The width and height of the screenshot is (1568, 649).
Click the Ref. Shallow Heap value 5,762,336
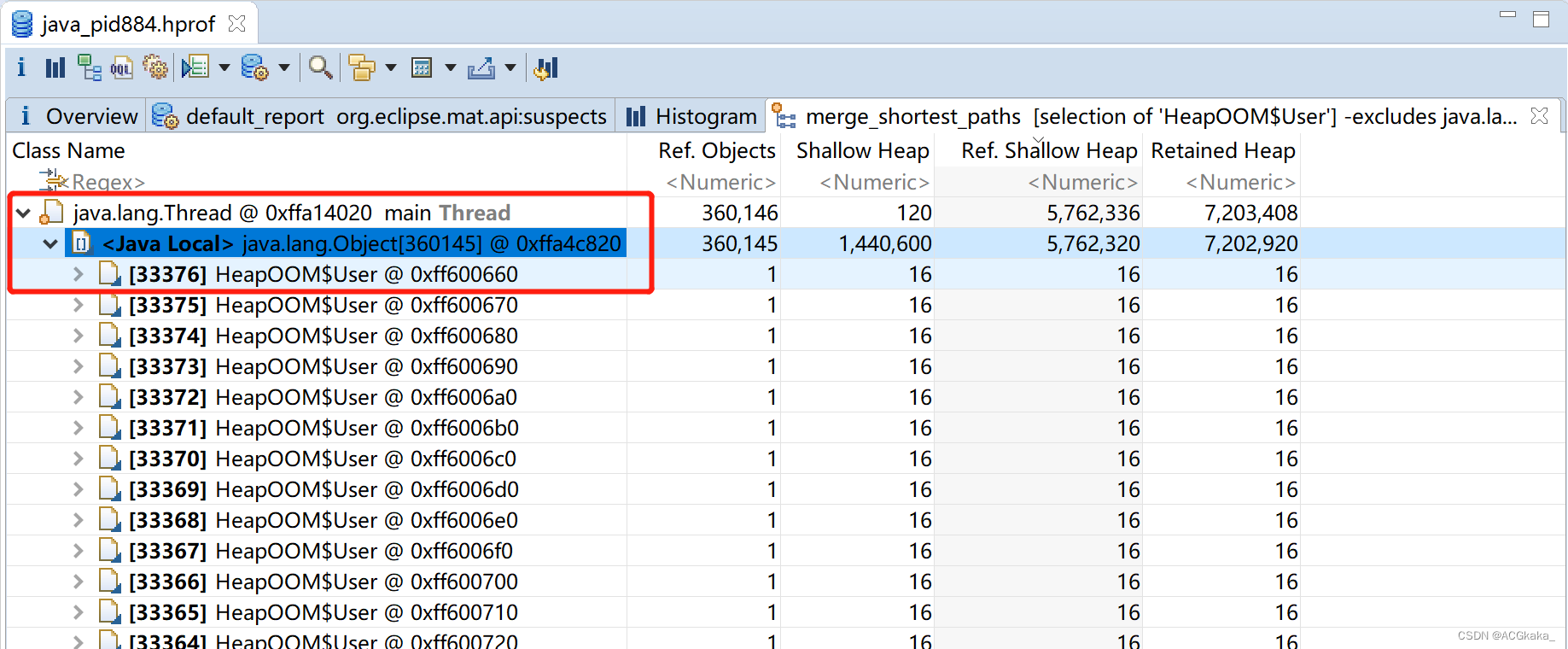1093,213
